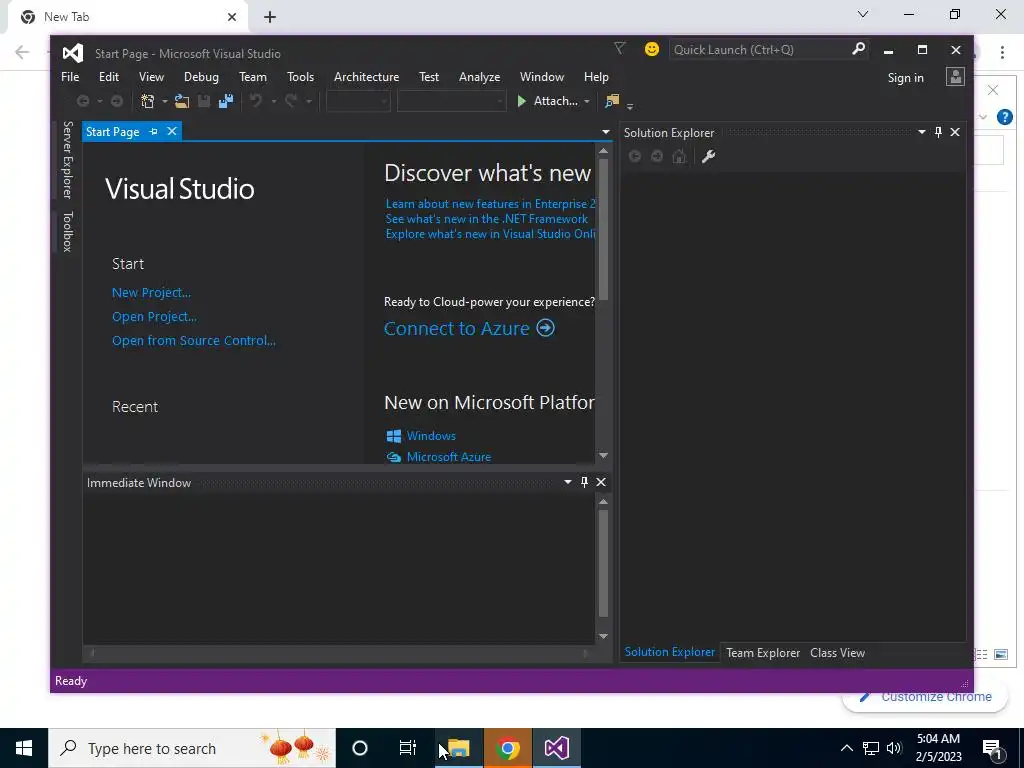Open the Solution Explorer window position dropdown
This screenshot has width=1024, height=768.
[921, 133]
